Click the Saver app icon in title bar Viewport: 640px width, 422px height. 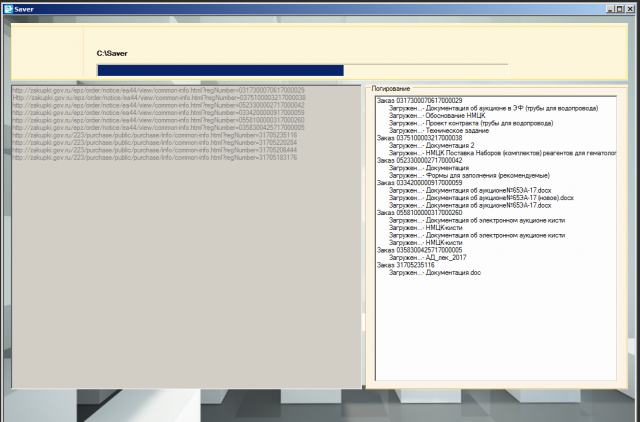[8, 9]
